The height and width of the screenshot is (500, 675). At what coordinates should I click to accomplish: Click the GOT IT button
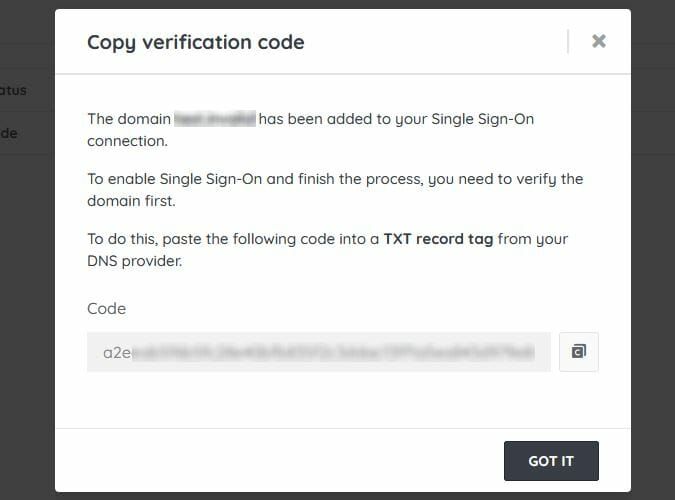(551, 461)
